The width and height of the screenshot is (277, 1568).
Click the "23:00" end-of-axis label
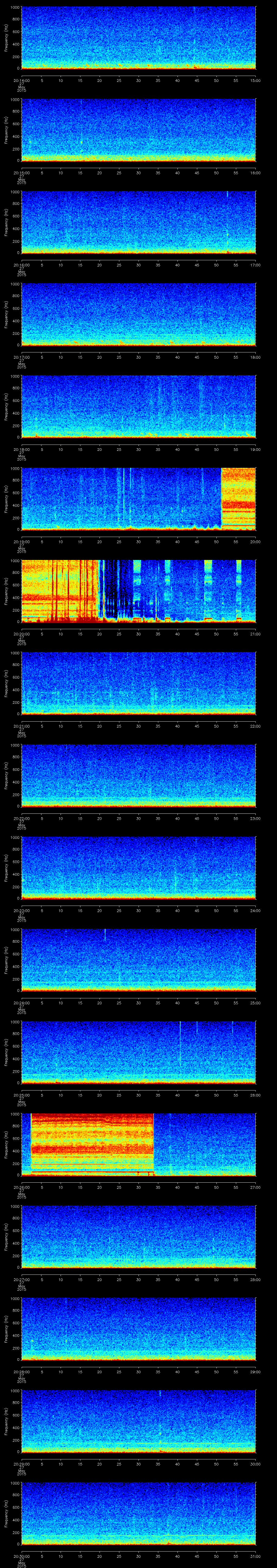point(256,818)
